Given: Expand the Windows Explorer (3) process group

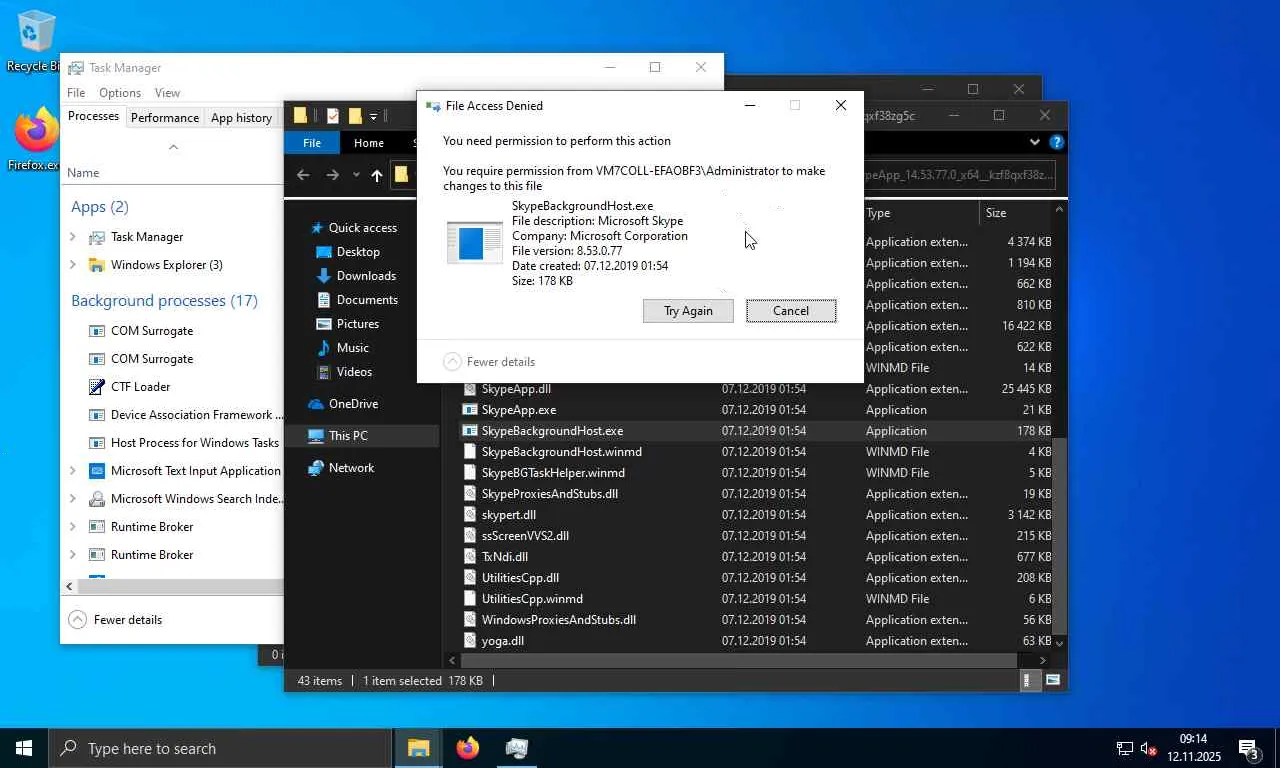Looking at the screenshot, I should tap(72, 265).
